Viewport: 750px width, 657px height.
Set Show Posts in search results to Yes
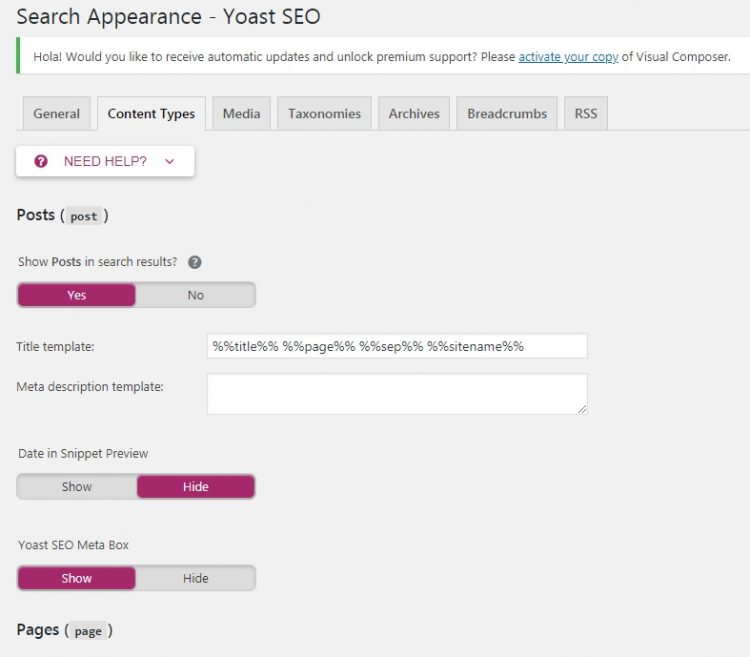pyautogui.click(x=77, y=295)
